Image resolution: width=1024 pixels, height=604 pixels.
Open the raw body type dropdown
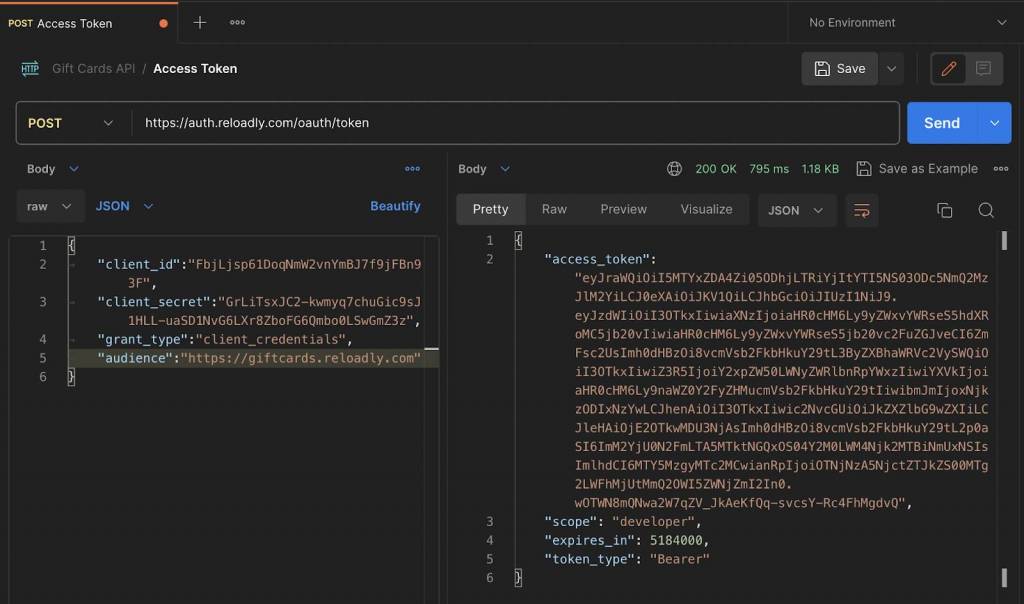tap(50, 206)
